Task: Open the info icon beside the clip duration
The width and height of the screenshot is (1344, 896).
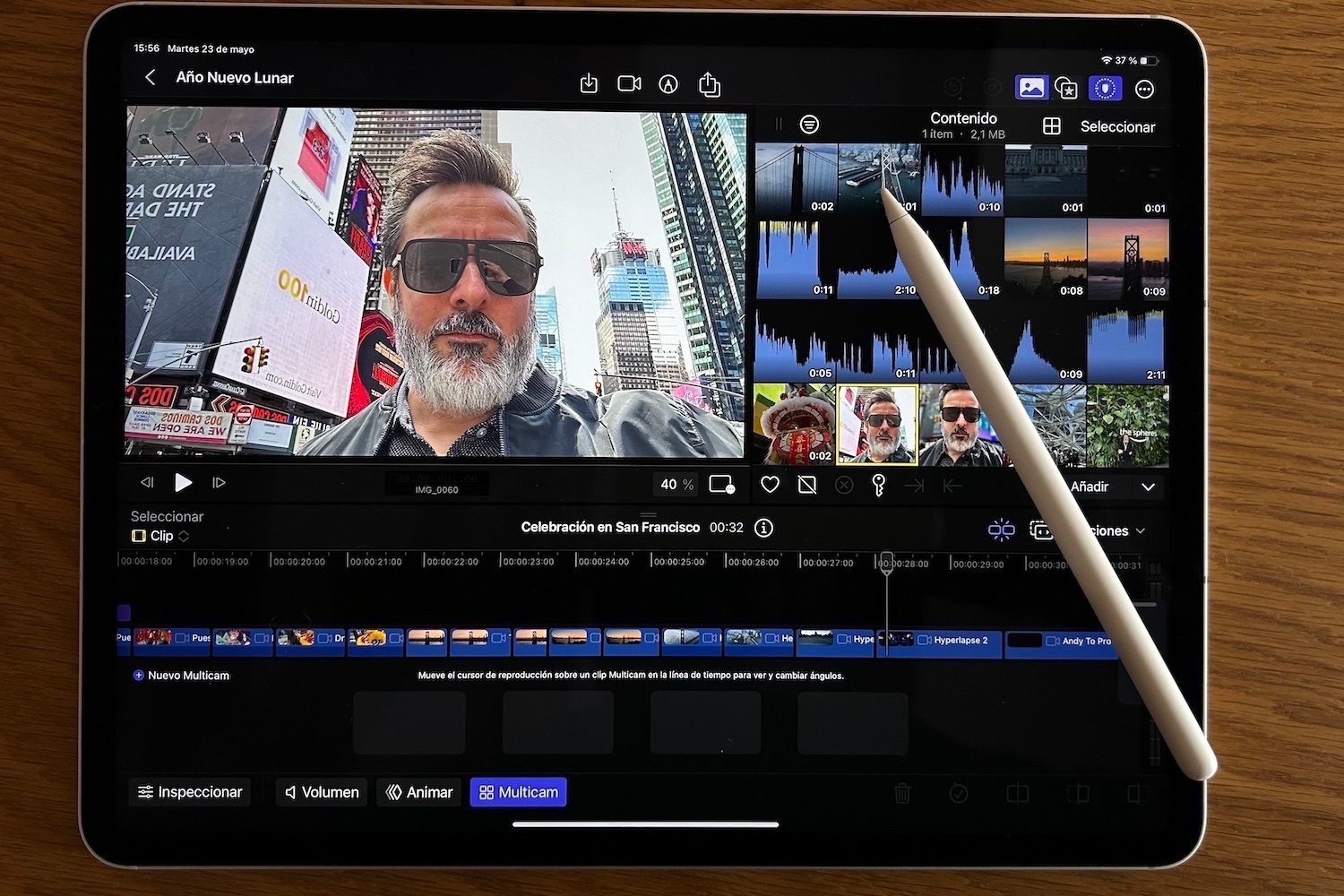Action: coord(763,528)
